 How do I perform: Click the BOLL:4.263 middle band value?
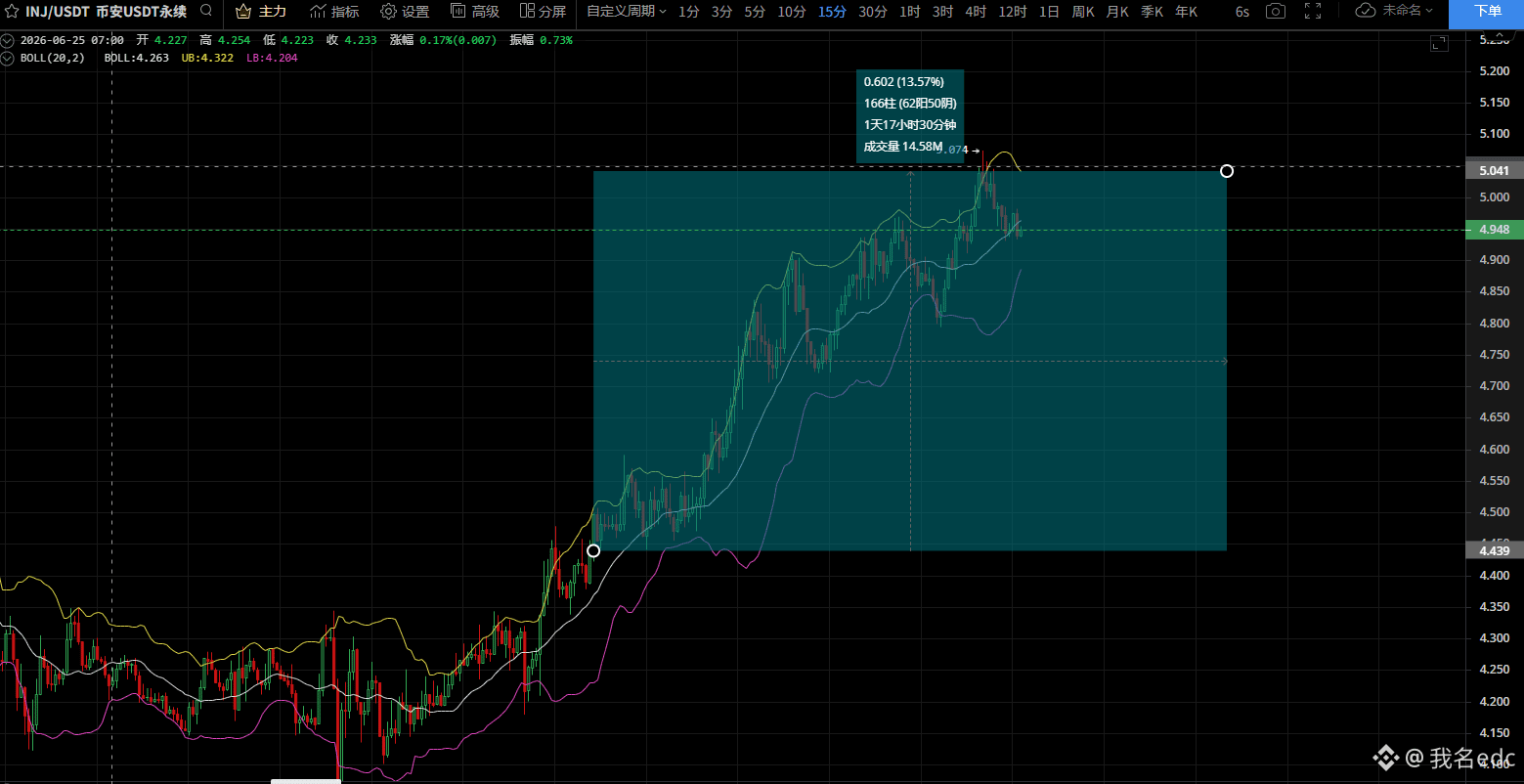click(136, 58)
